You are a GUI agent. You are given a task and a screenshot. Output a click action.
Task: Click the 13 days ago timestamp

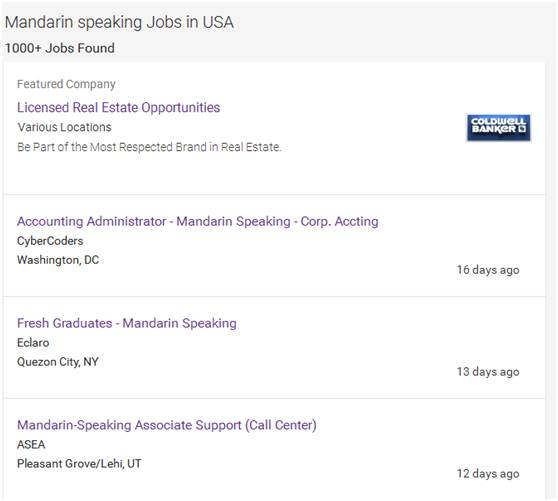click(488, 371)
